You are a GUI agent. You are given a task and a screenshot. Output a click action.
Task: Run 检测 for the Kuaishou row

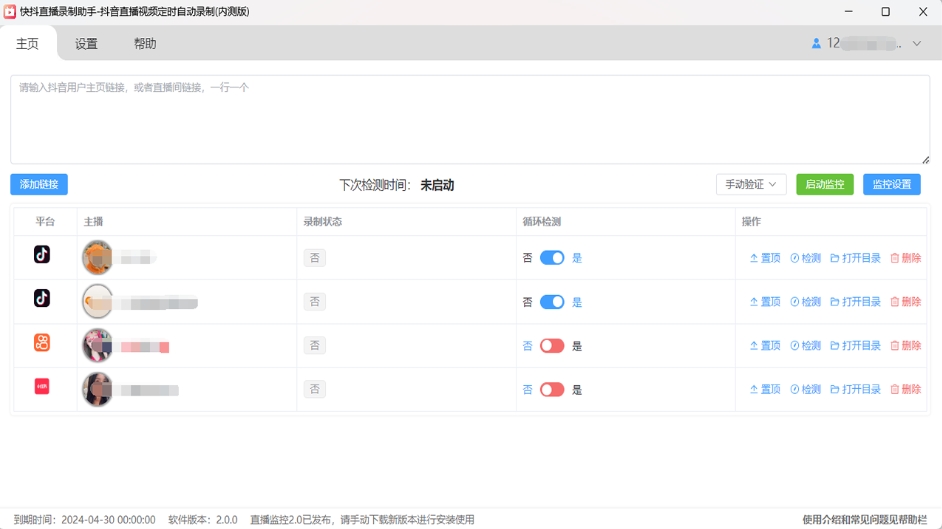[x=805, y=345]
